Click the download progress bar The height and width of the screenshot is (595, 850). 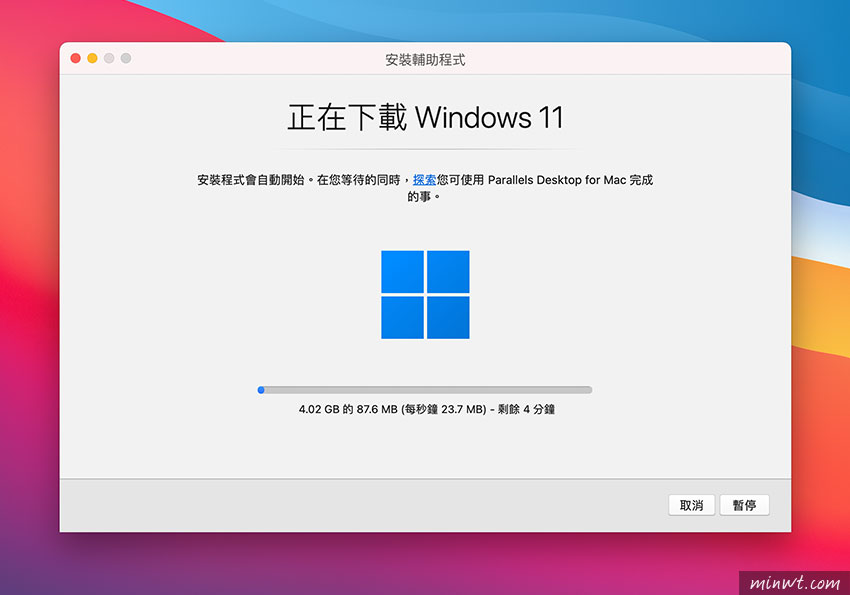pyautogui.click(x=425, y=390)
